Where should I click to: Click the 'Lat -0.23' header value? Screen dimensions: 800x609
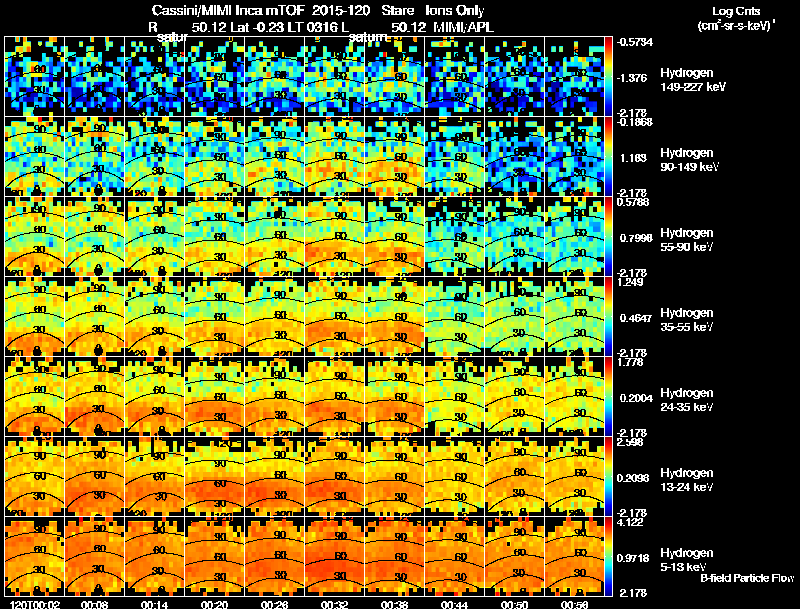[257, 27]
